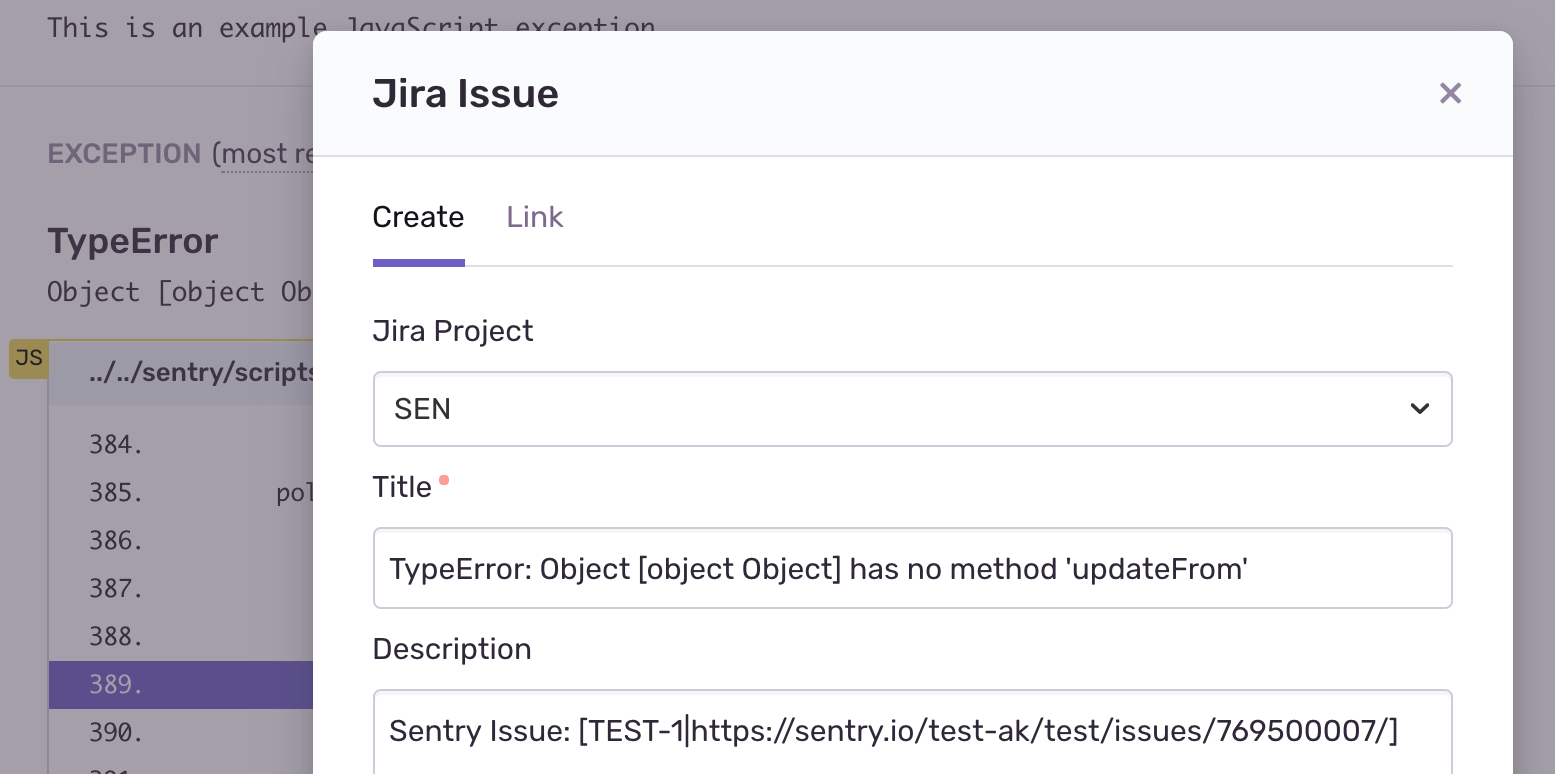This screenshot has height=774, width=1555.
Task: Click the chevron on the SEN selector
Action: [x=1419, y=409]
